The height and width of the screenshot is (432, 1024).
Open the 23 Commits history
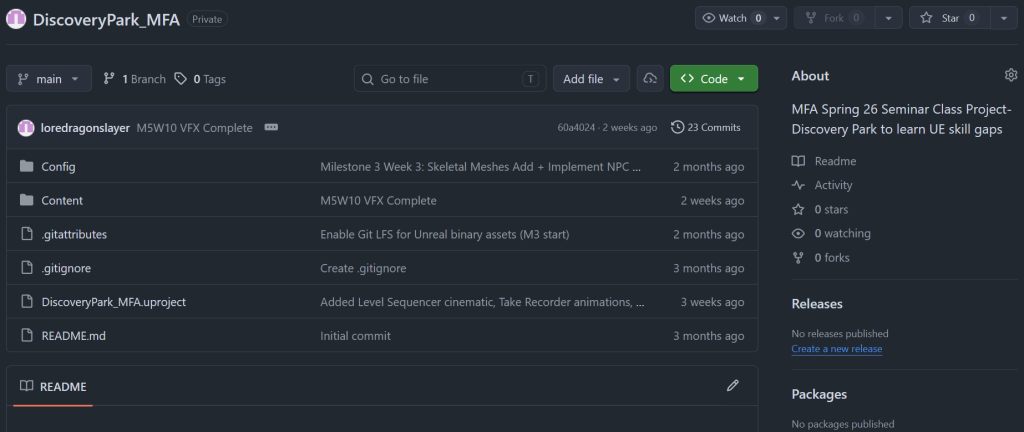coord(706,128)
